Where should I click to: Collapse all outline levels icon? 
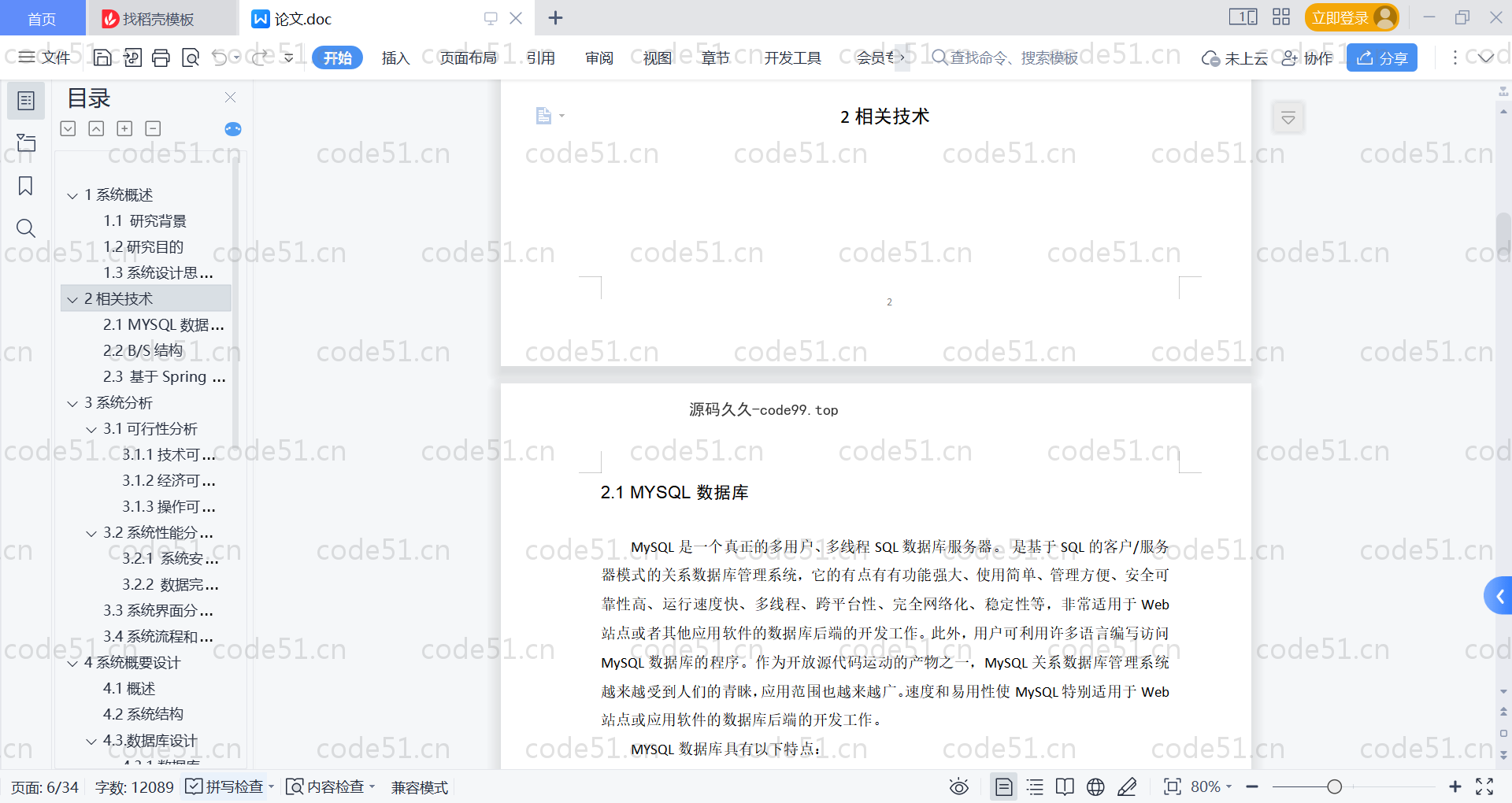click(x=96, y=128)
